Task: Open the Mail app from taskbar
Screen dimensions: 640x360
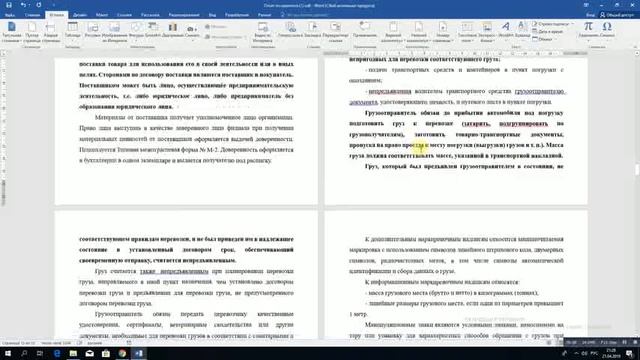Action: pos(89,353)
